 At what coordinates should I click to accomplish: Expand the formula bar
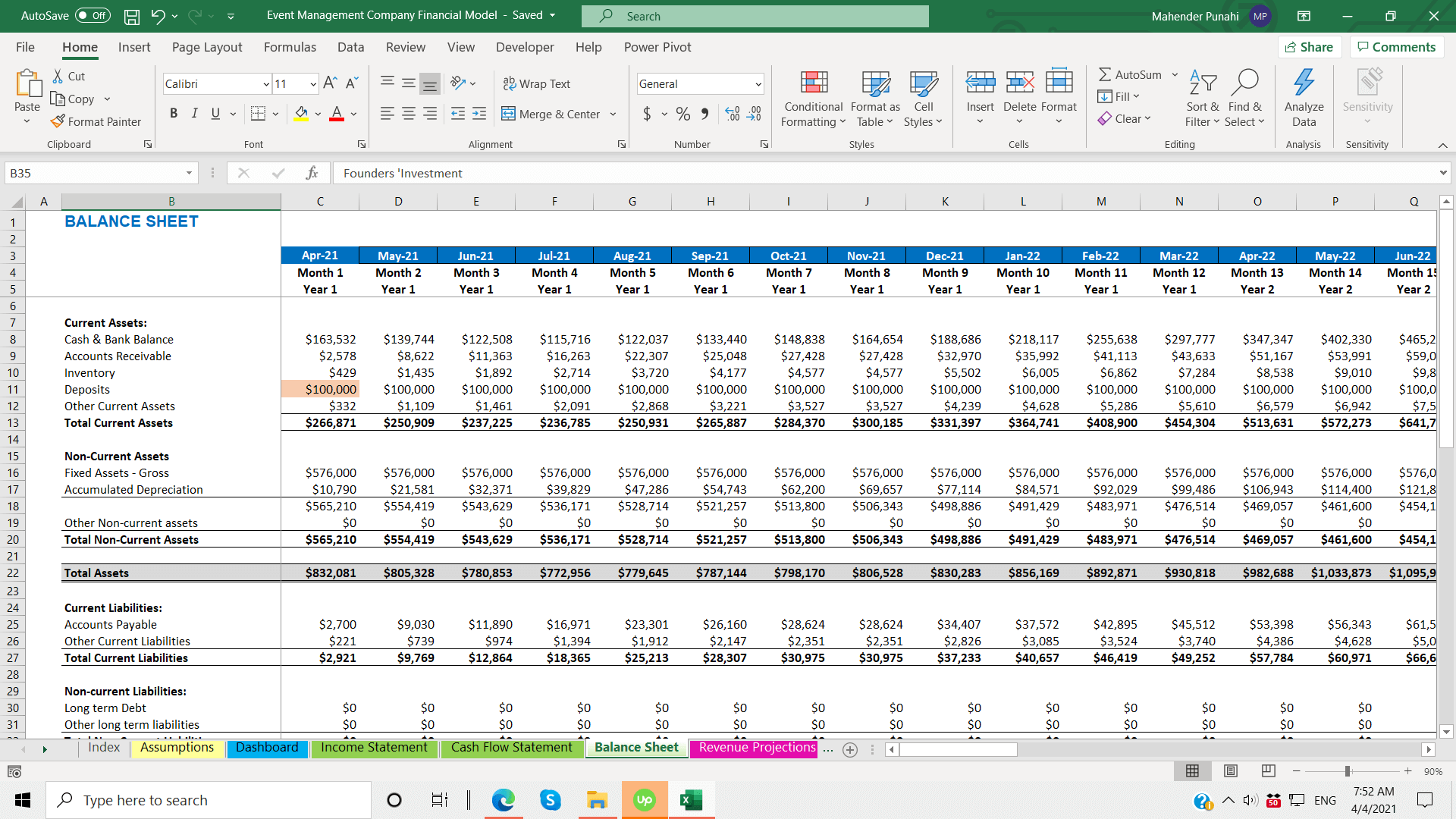click(1442, 173)
